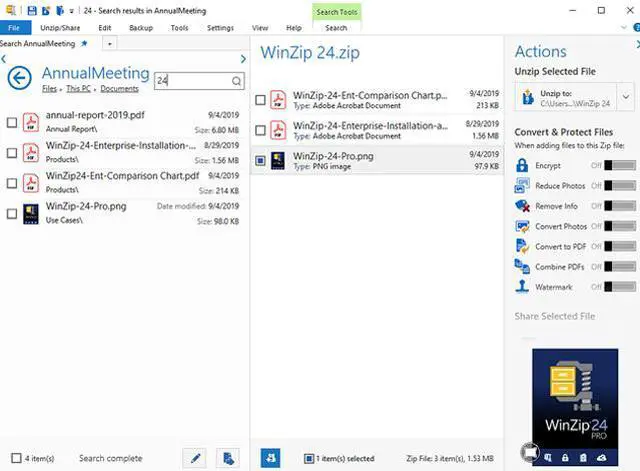Viewport: 640px width, 471px height.
Task: Click the Convert to PDF icon
Action: click(x=522, y=246)
